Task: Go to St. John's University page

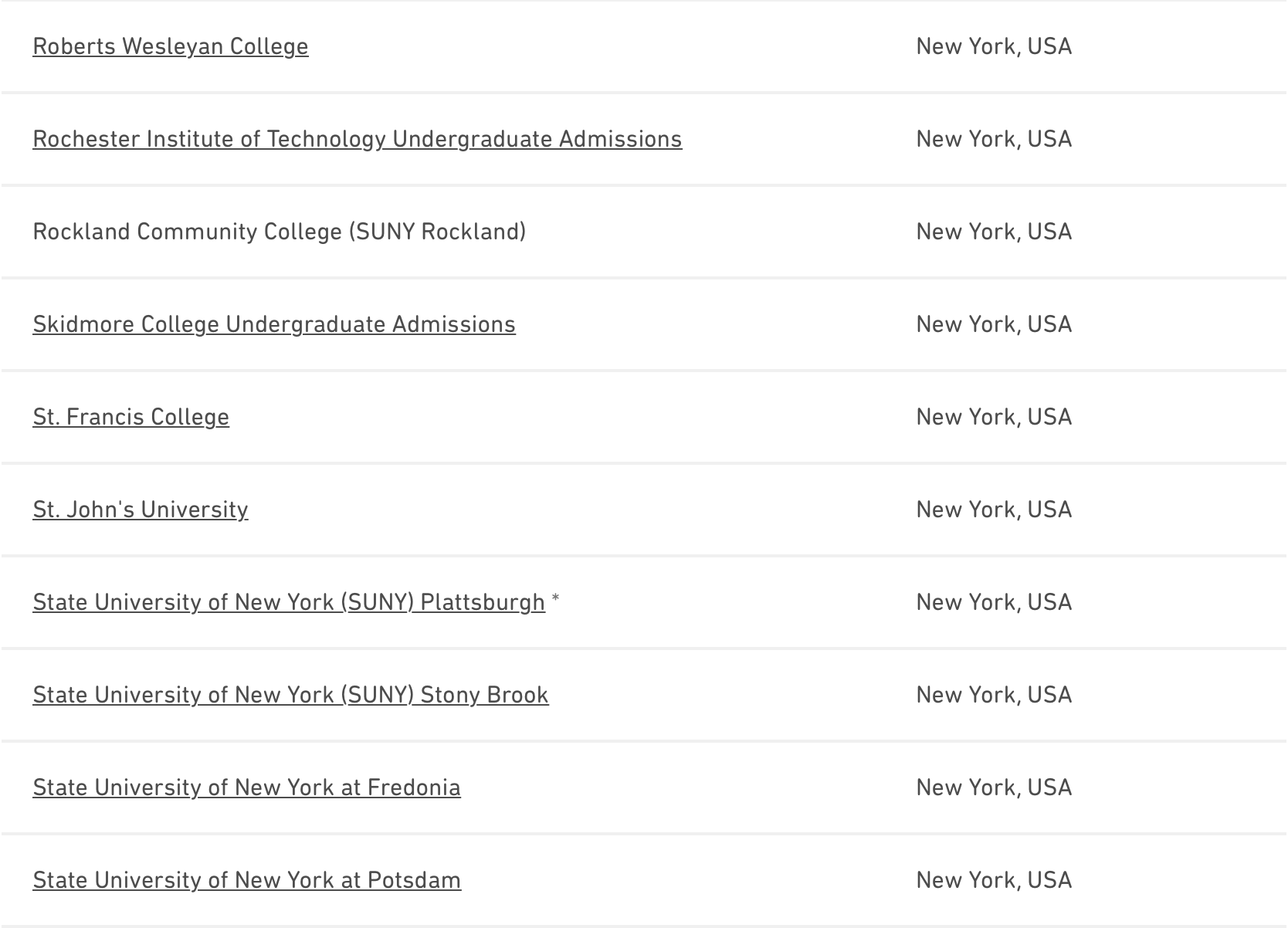Action: [x=140, y=510]
